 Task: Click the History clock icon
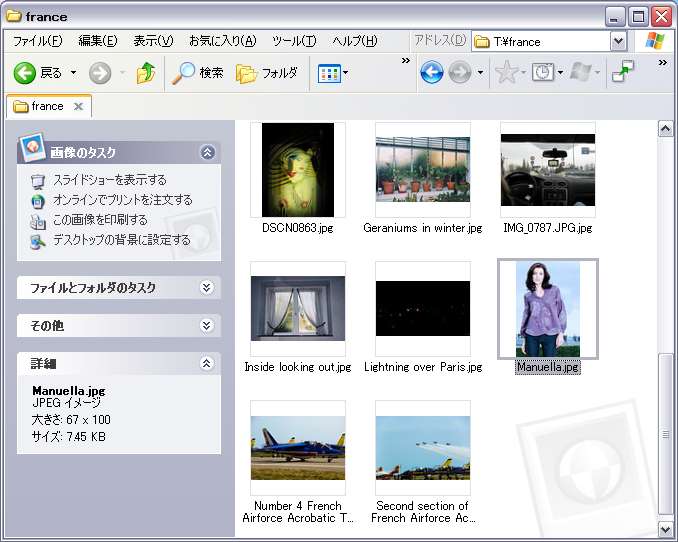coord(543,72)
